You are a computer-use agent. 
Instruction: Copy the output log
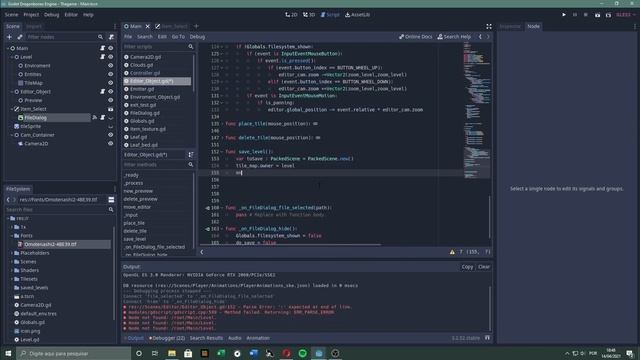pos(467,267)
